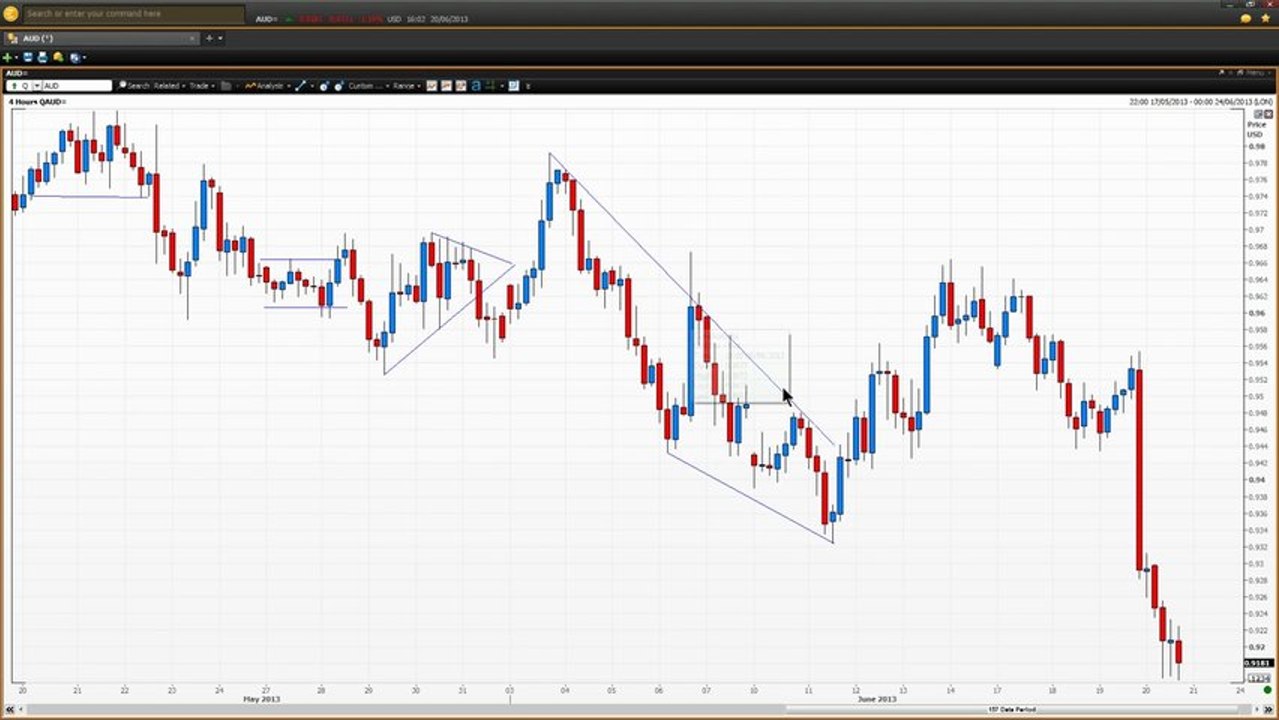Click the green status dot at bottom right

click(x=1267, y=691)
